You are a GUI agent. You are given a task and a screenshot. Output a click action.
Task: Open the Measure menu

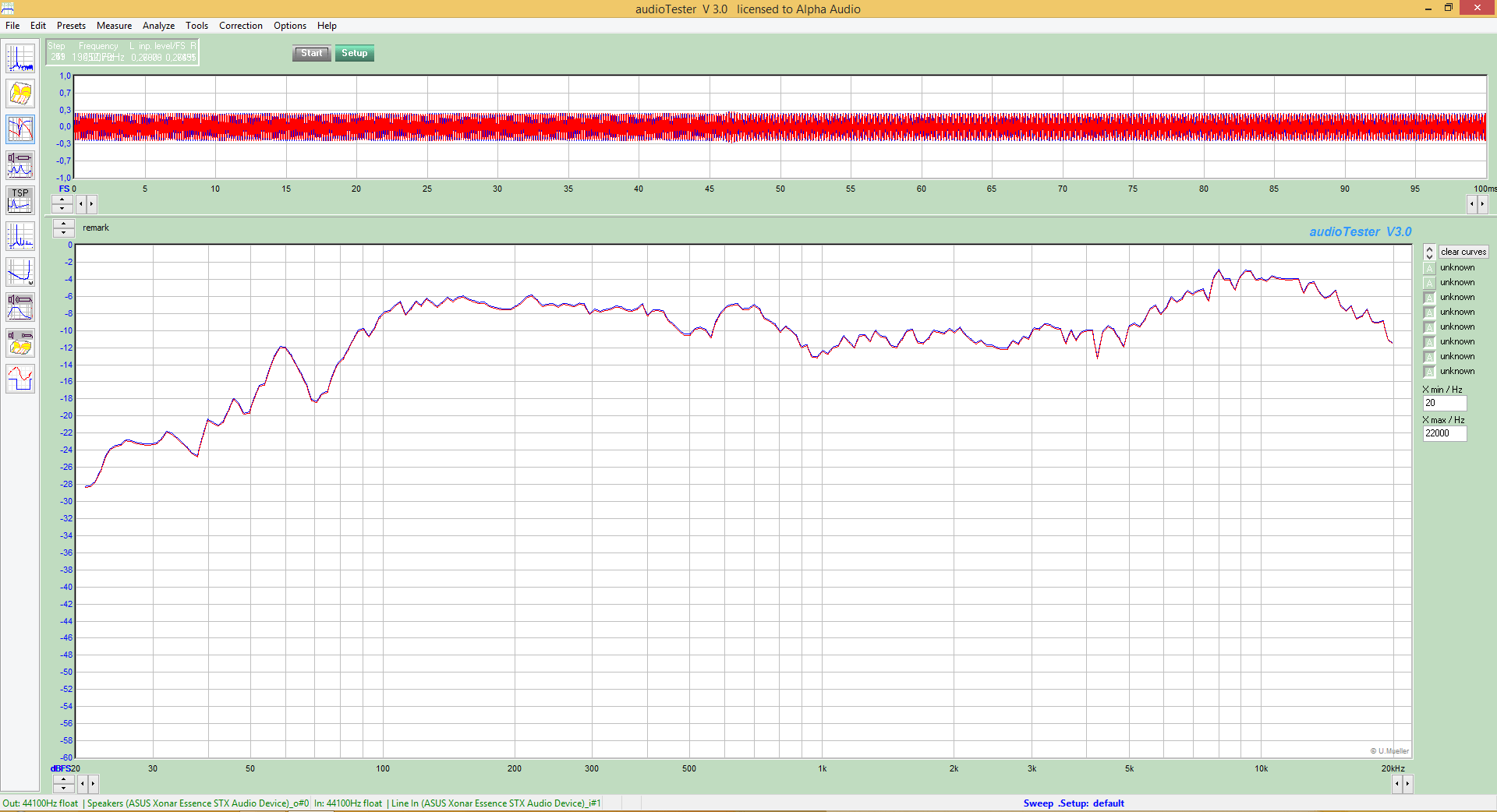click(114, 26)
